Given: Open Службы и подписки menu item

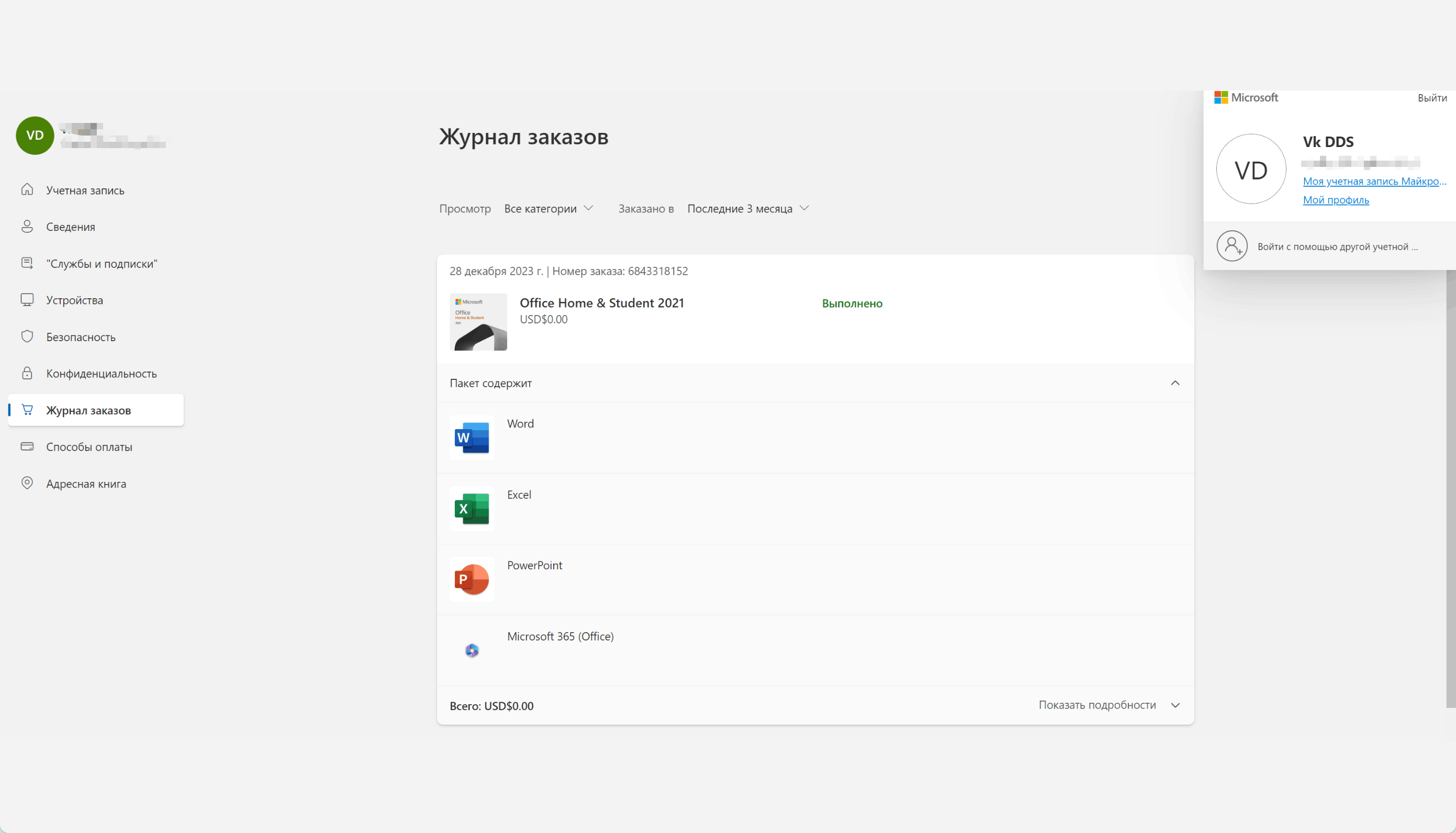Looking at the screenshot, I should point(101,264).
